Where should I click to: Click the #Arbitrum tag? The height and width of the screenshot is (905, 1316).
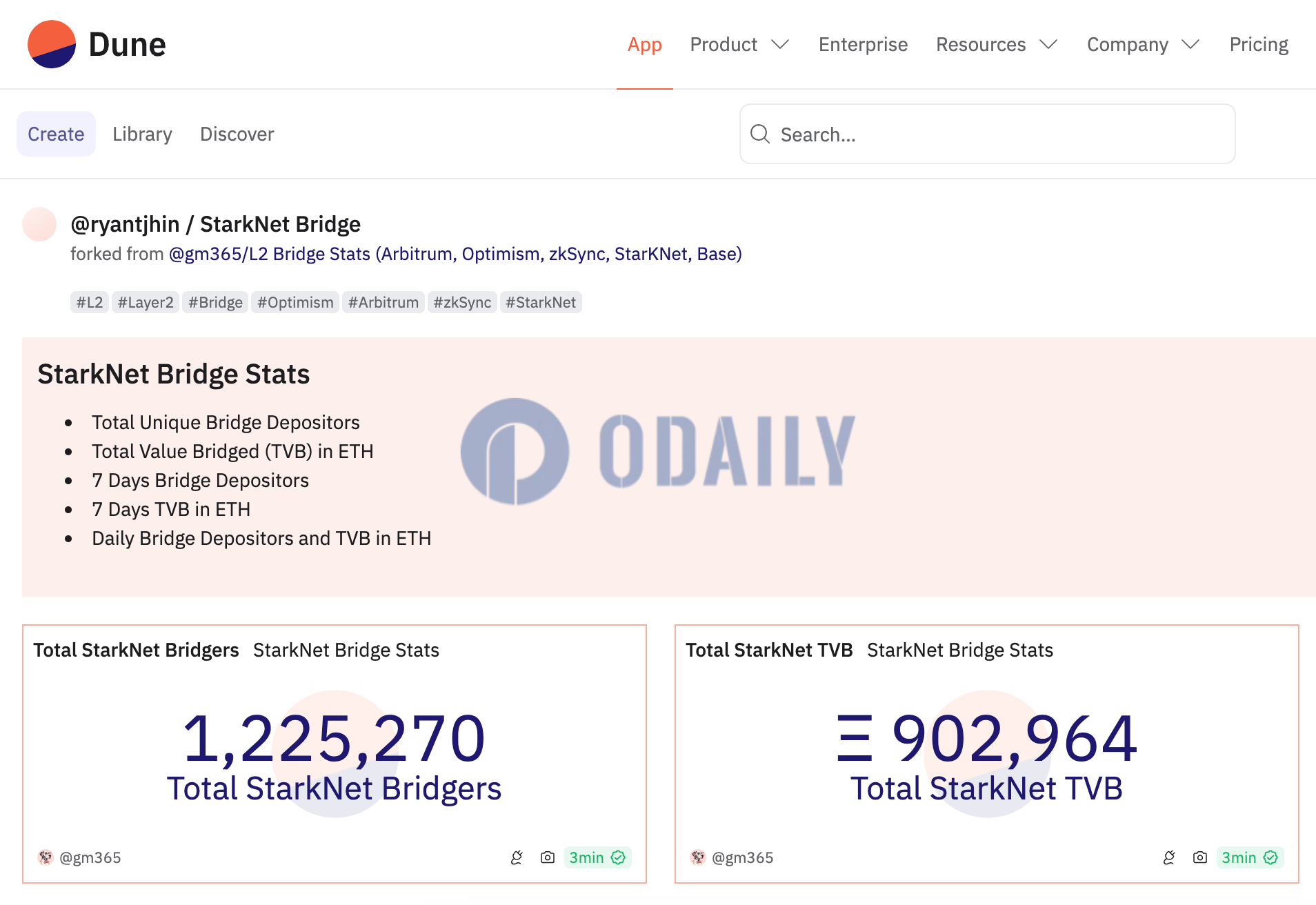click(383, 302)
